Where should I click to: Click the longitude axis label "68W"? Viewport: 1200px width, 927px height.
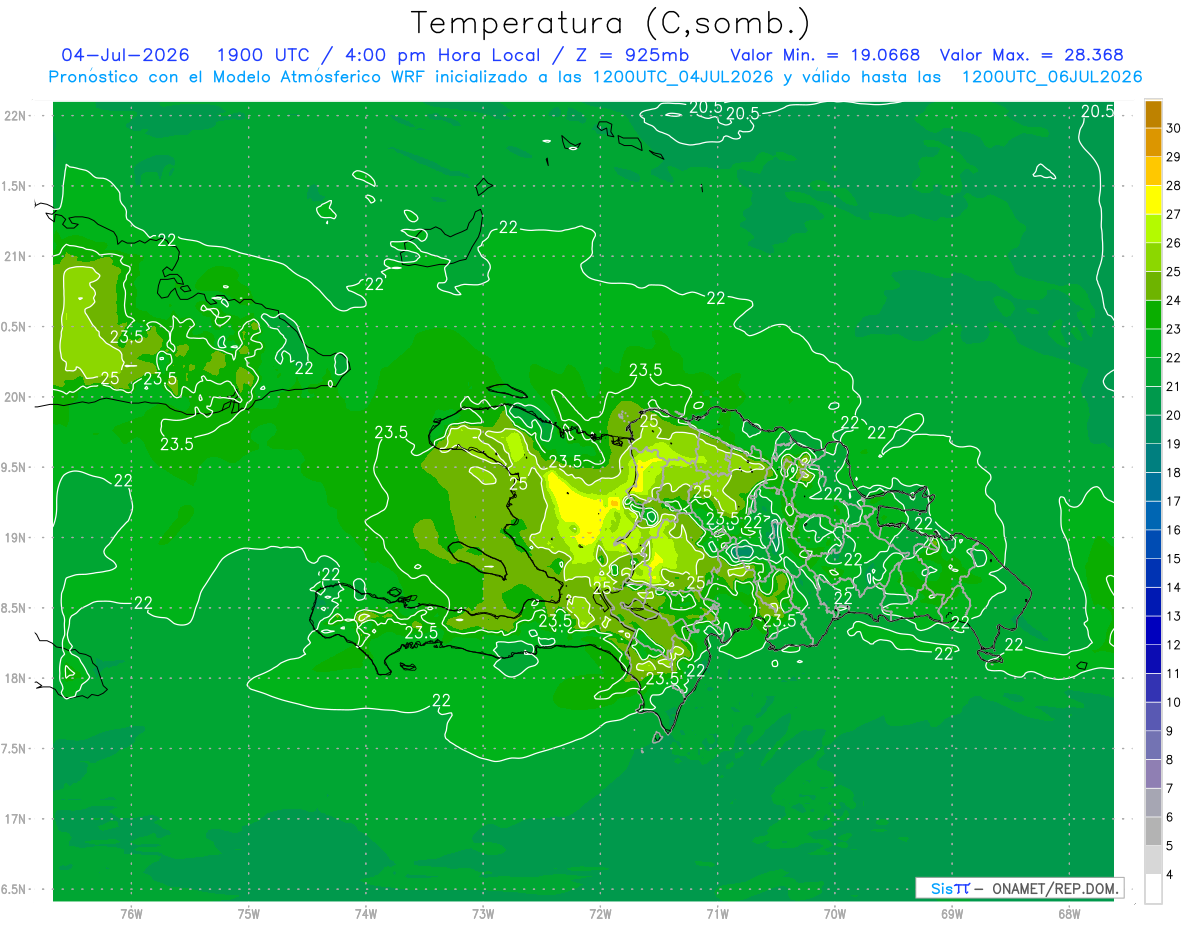click(x=1069, y=914)
